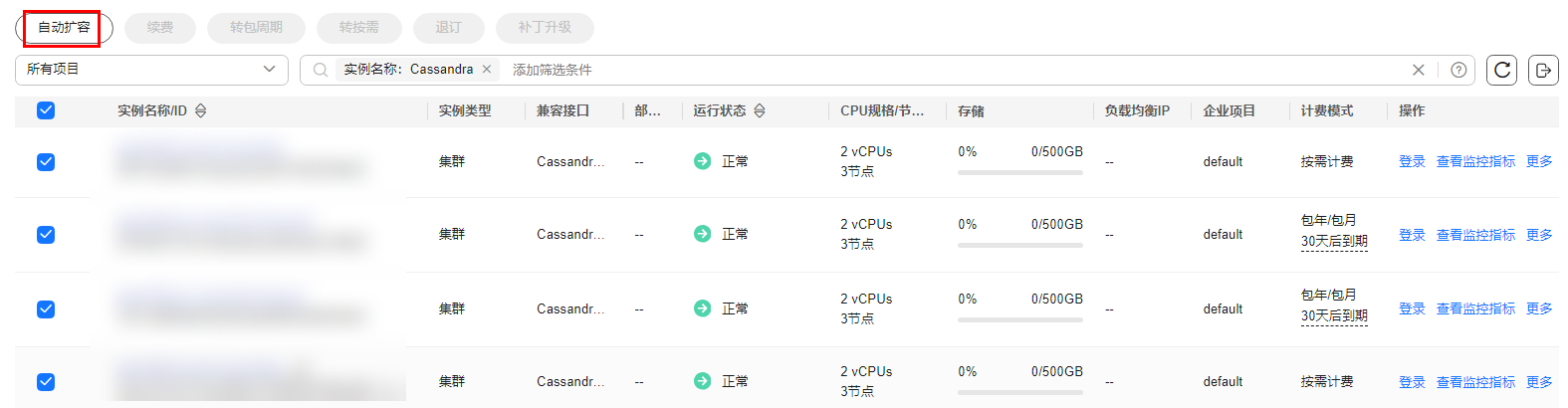
Task: Uncheck the first instance row checkbox
Action: click(46, 162)
